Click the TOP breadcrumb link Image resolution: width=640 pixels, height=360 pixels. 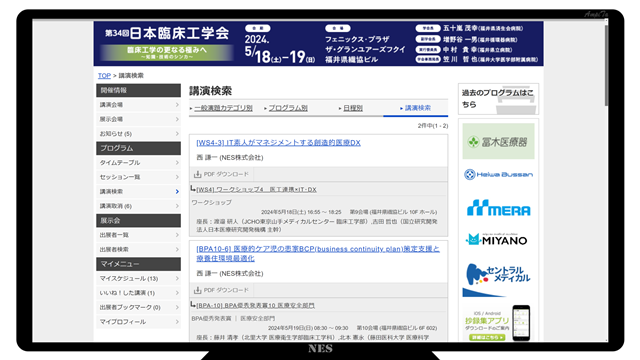tap(104, 76)
